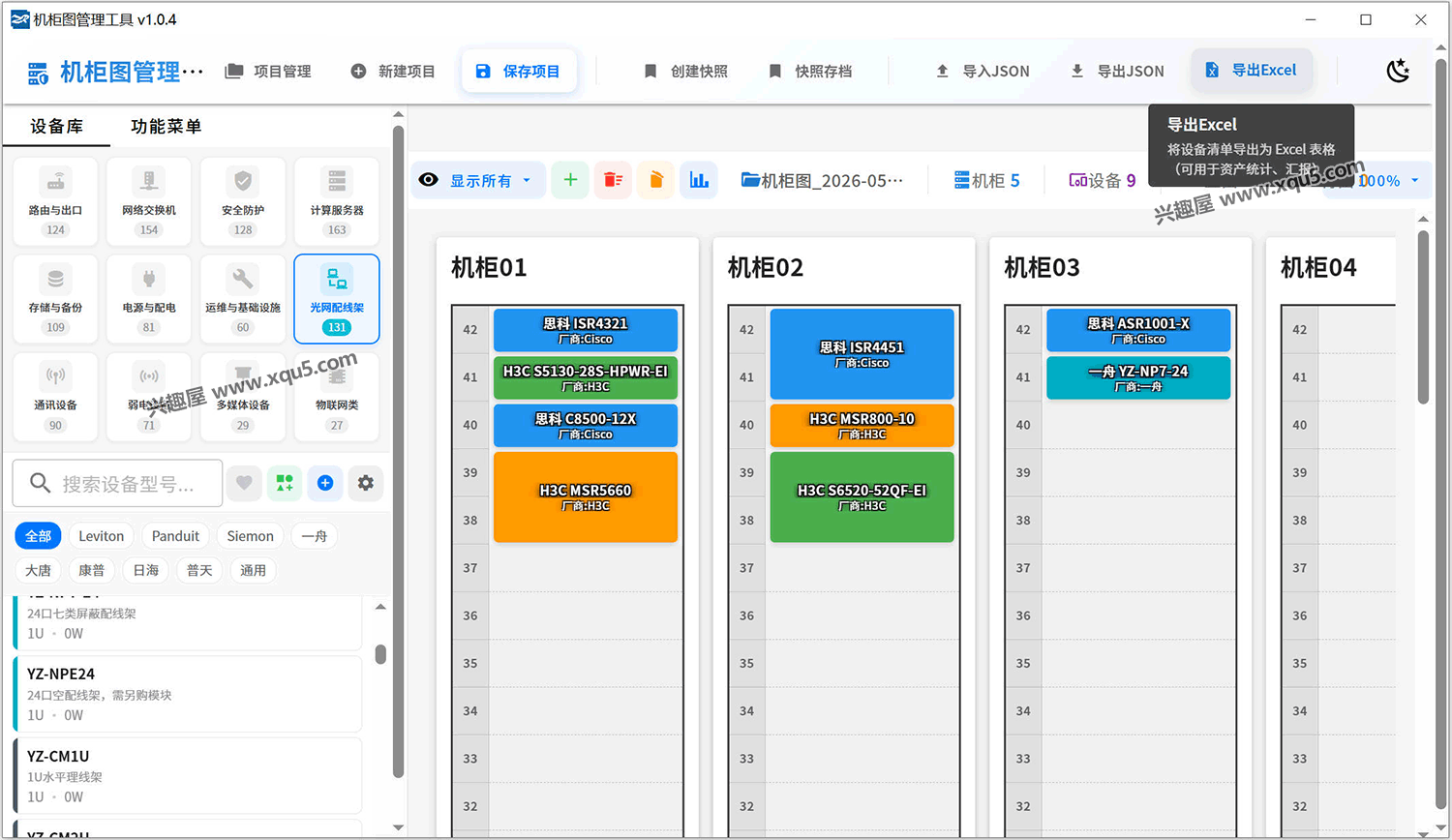Filter devices by 通用 brand
Image resolution: width=1452 pixels, height=840 pixels.
tap(253, 571)
